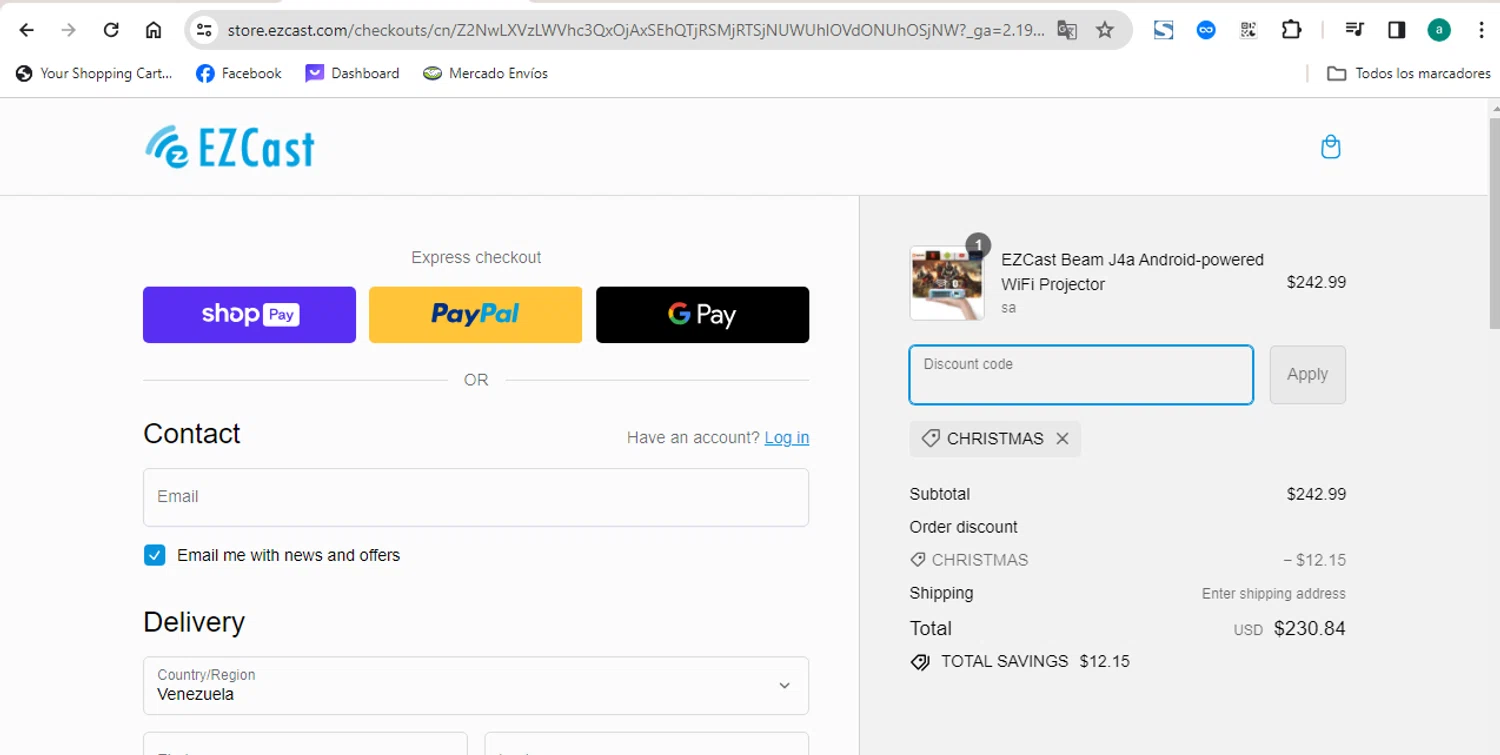Screen dimensions: 1500x755
Task: Open the green profile avatar
Action: click(x=1439, y=30)
